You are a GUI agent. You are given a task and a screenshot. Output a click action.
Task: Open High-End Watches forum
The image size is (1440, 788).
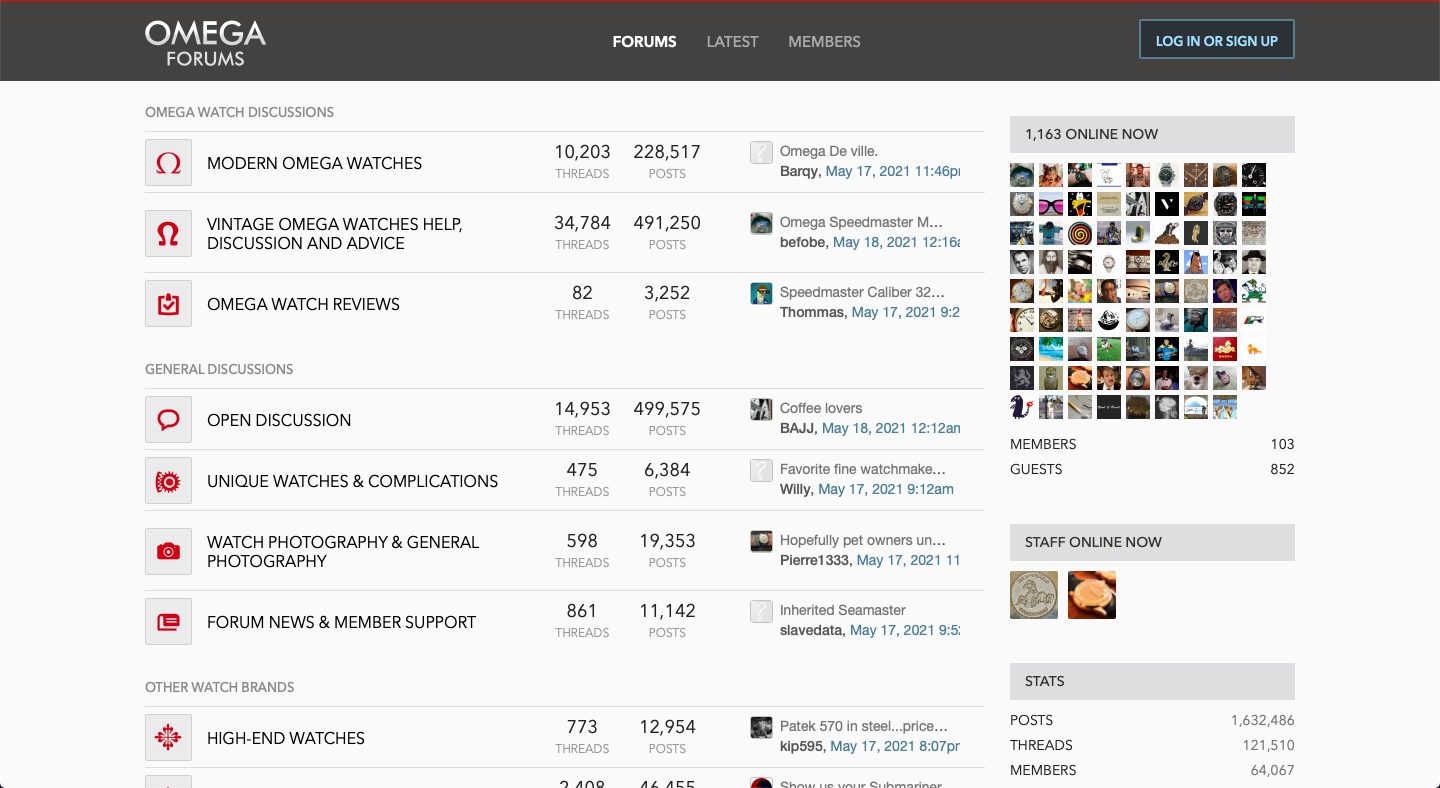pyautogui.click(x=286, y=738)
